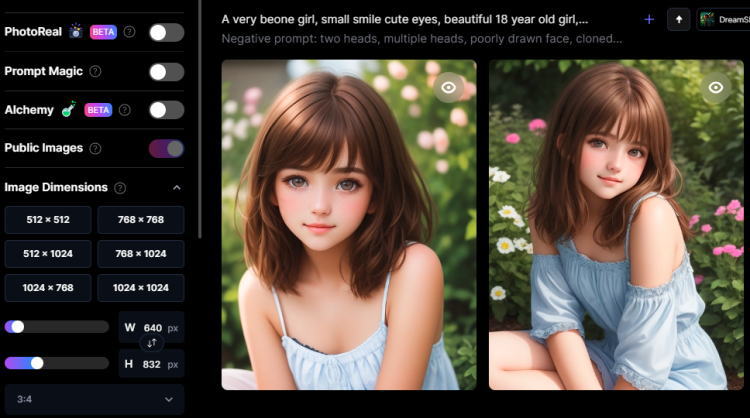Click the height slider handle
750x418 pixels.
37,363
